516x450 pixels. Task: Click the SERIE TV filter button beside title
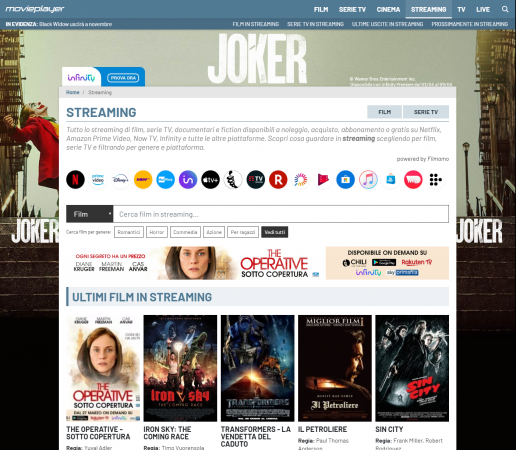pyautogui.click(x=426, y=112)
